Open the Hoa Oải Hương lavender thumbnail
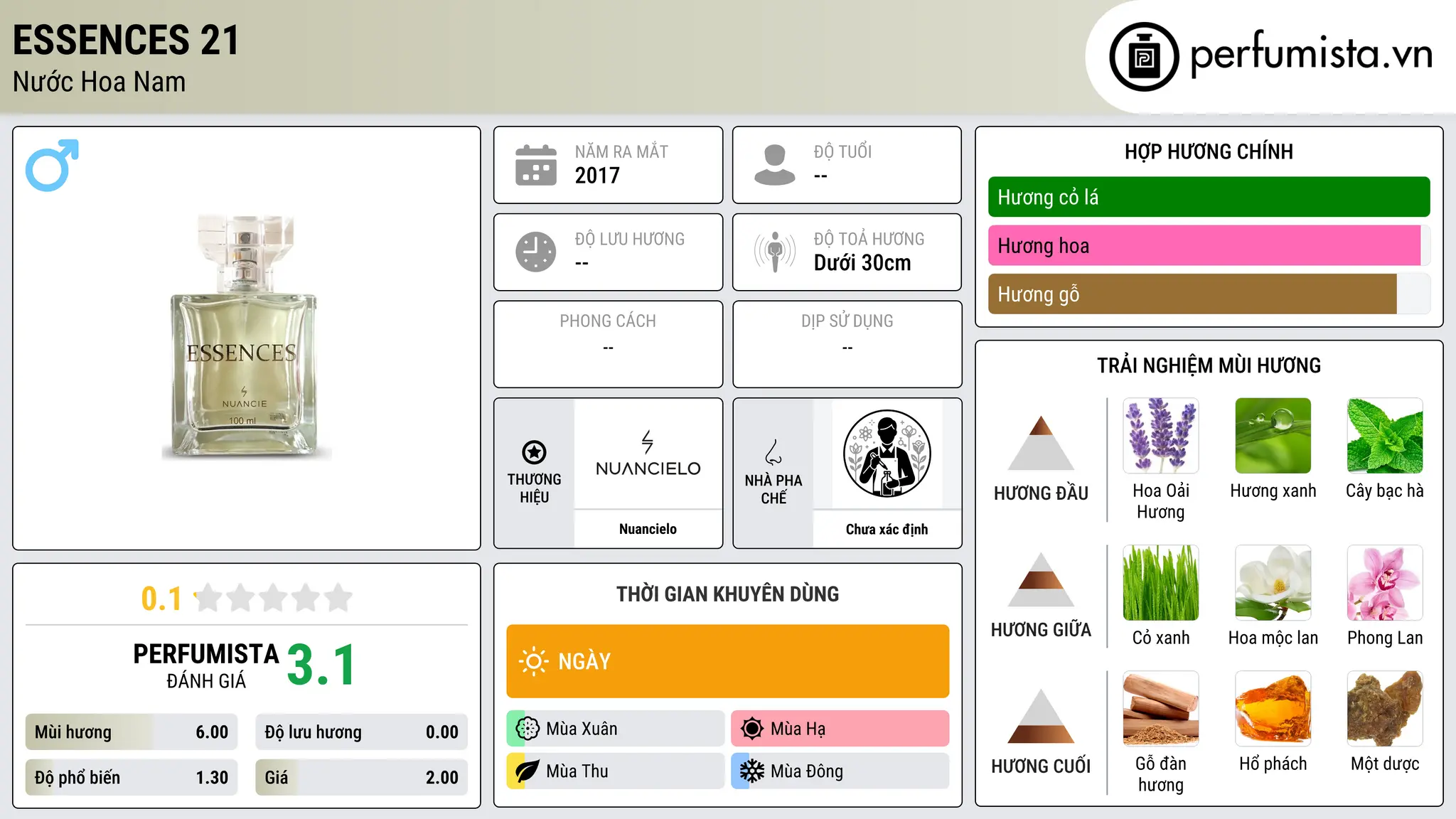Viewport: 1456px width, 819px height. coord(1161,436)
